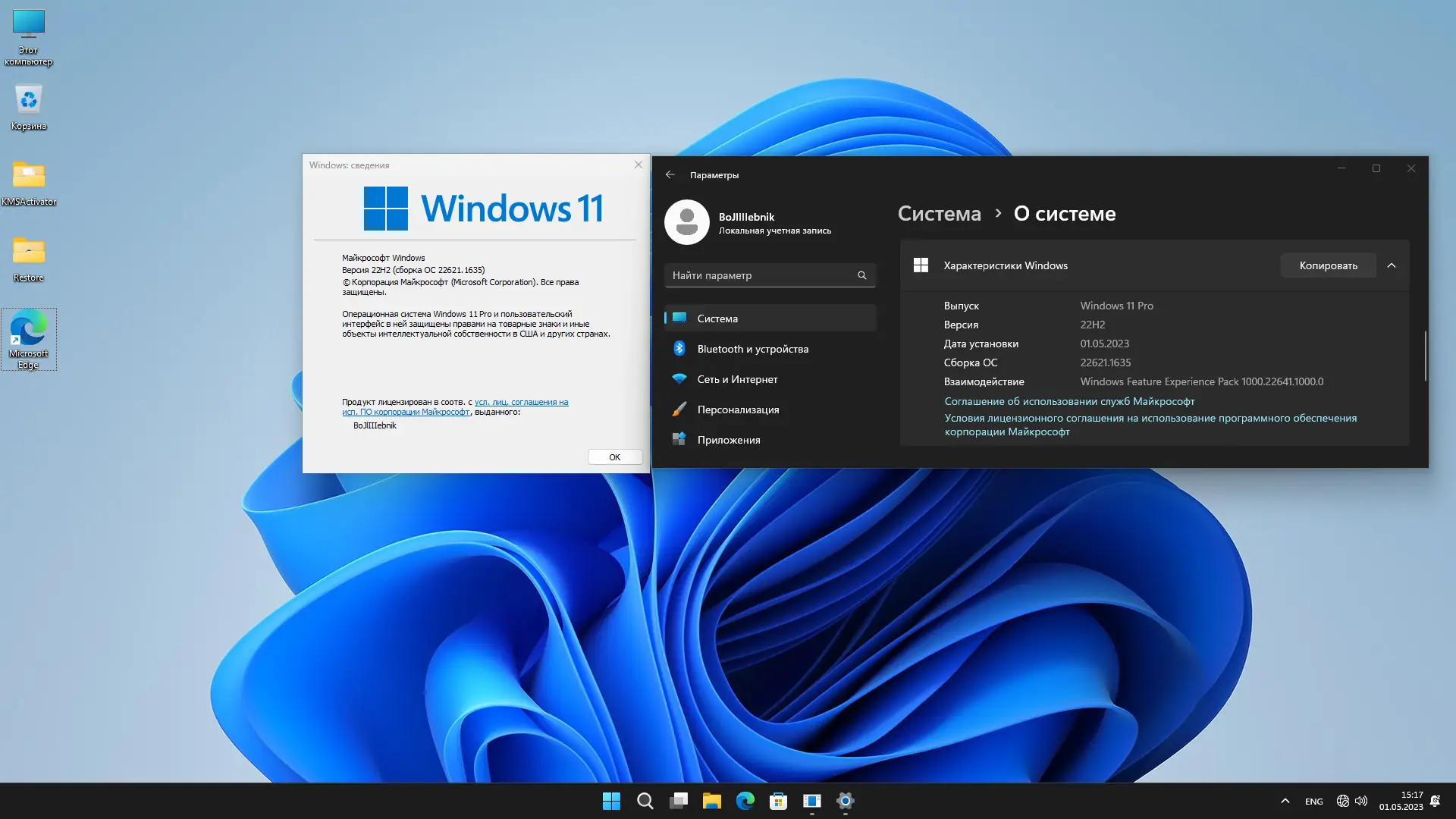Go to Сеть и Интернет section
The image size is (1456, 819).
tap(737, 379)
